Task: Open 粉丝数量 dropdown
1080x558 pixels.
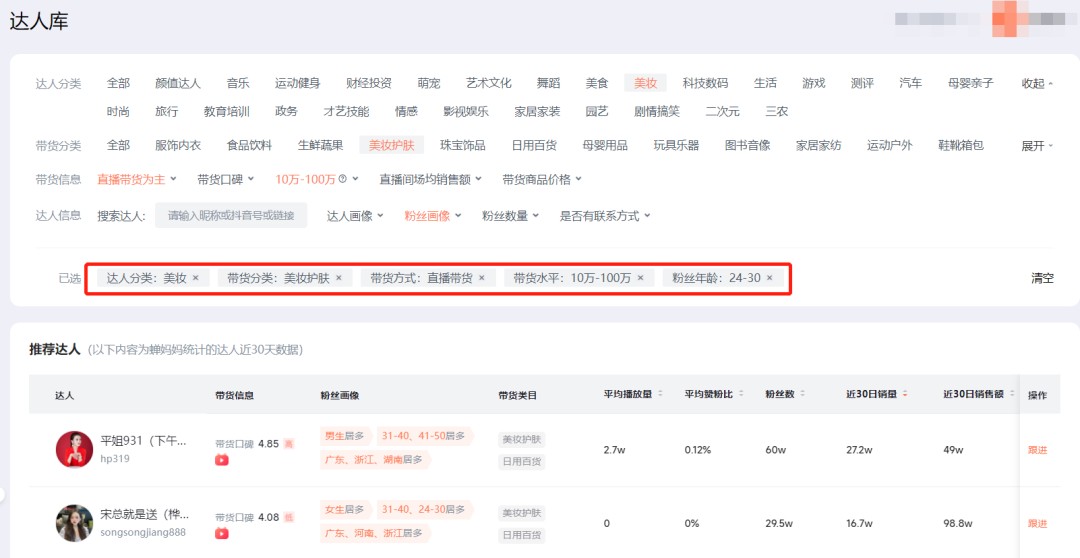Action: point(510,216)
